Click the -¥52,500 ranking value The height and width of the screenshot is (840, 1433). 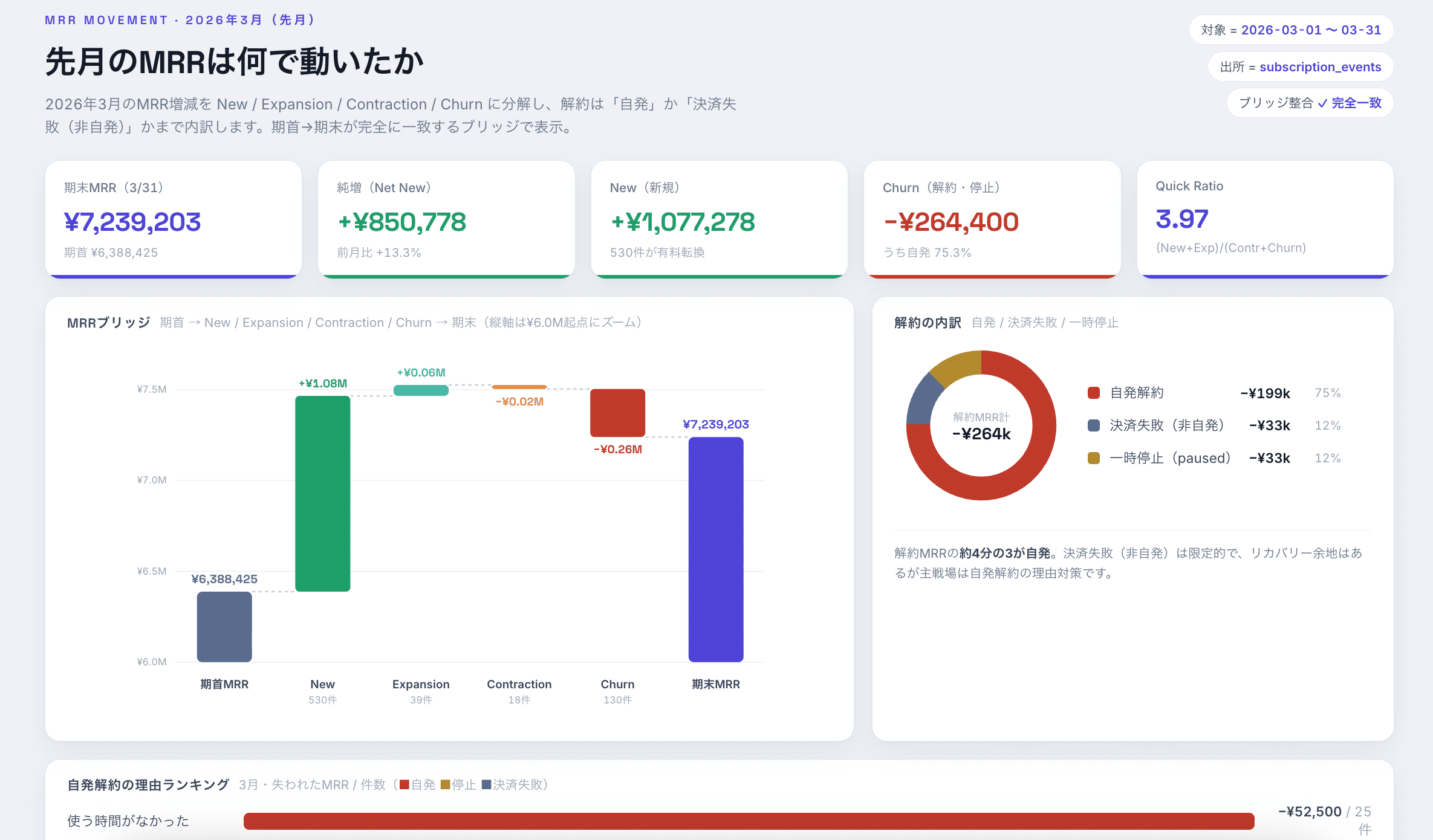(1310, 812)
